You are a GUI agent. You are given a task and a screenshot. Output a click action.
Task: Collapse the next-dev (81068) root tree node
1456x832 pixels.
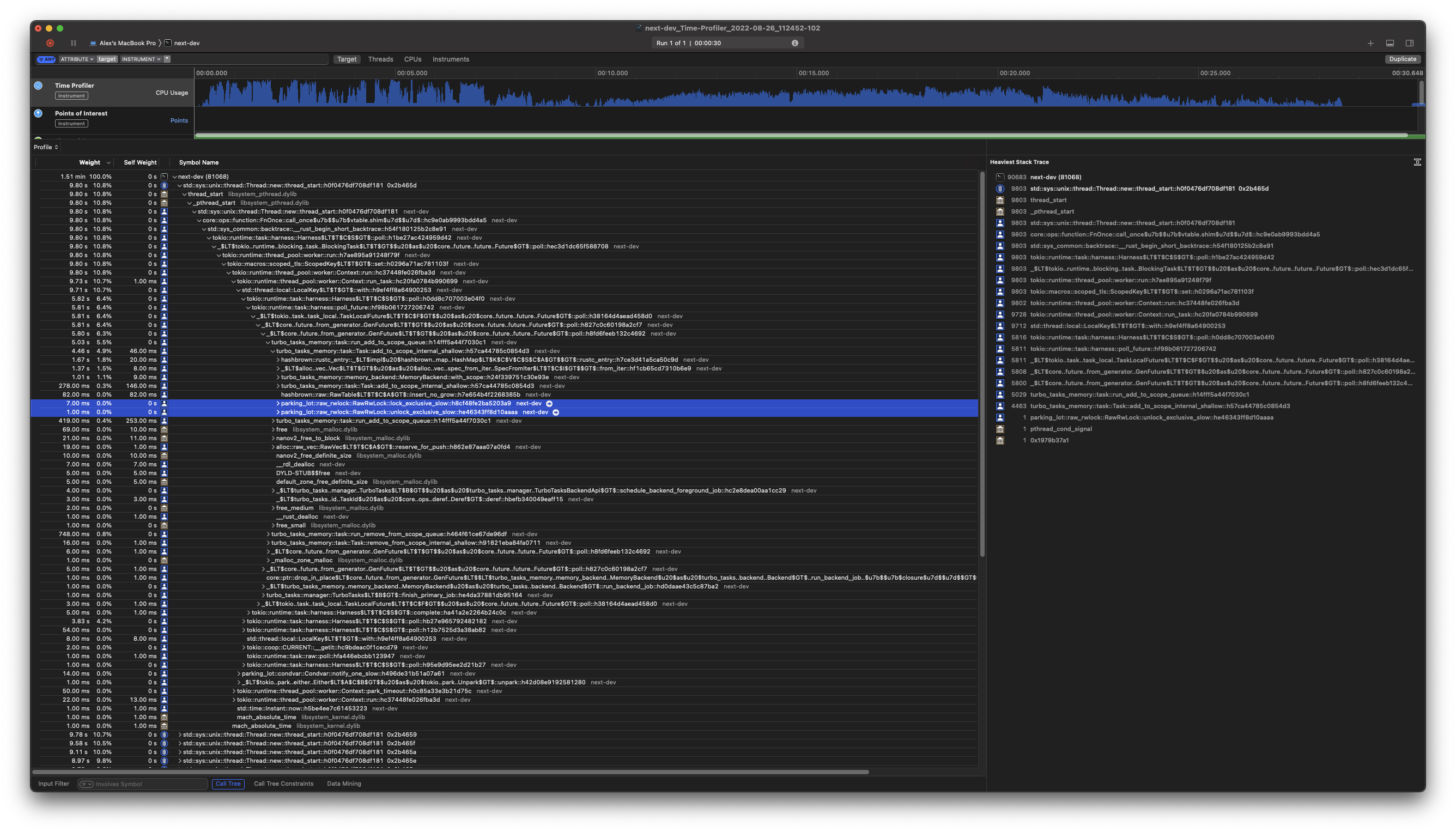176,177
